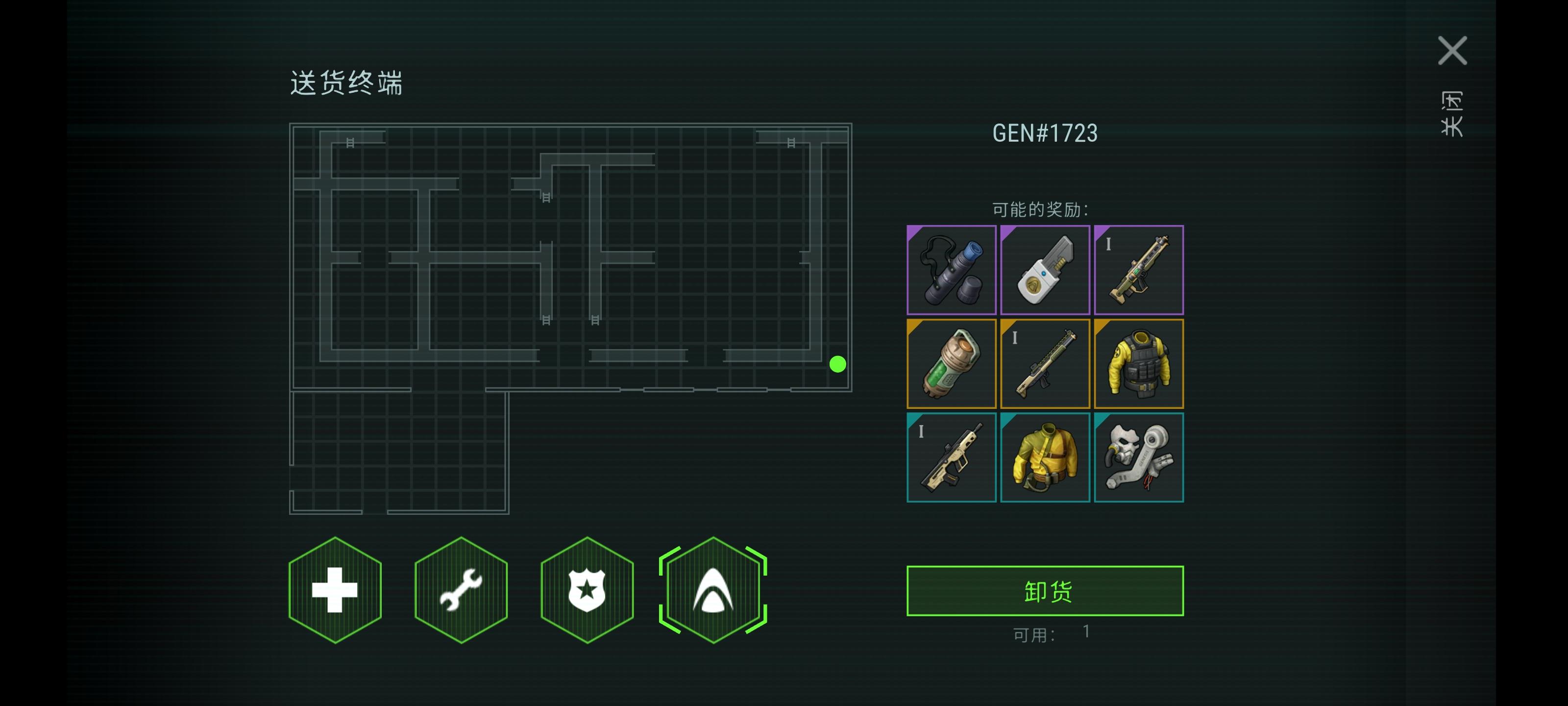The height and width of the screenshot is (706, 1568).
Task: Close the delivery terminal with X
Action: 1452,50
